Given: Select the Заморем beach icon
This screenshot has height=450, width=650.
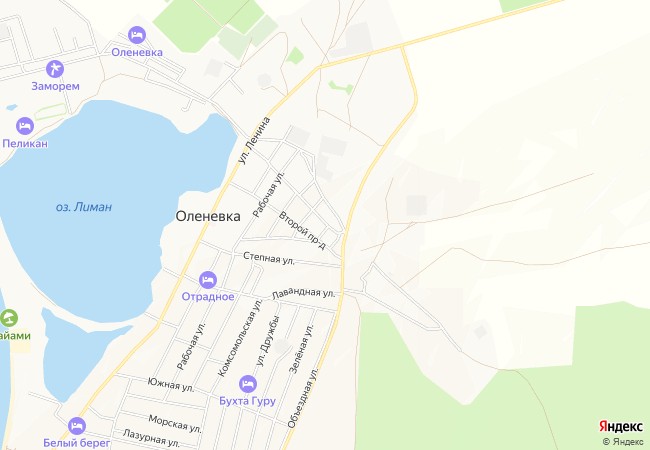Looking at the screenshot, I should coord(55,69).
